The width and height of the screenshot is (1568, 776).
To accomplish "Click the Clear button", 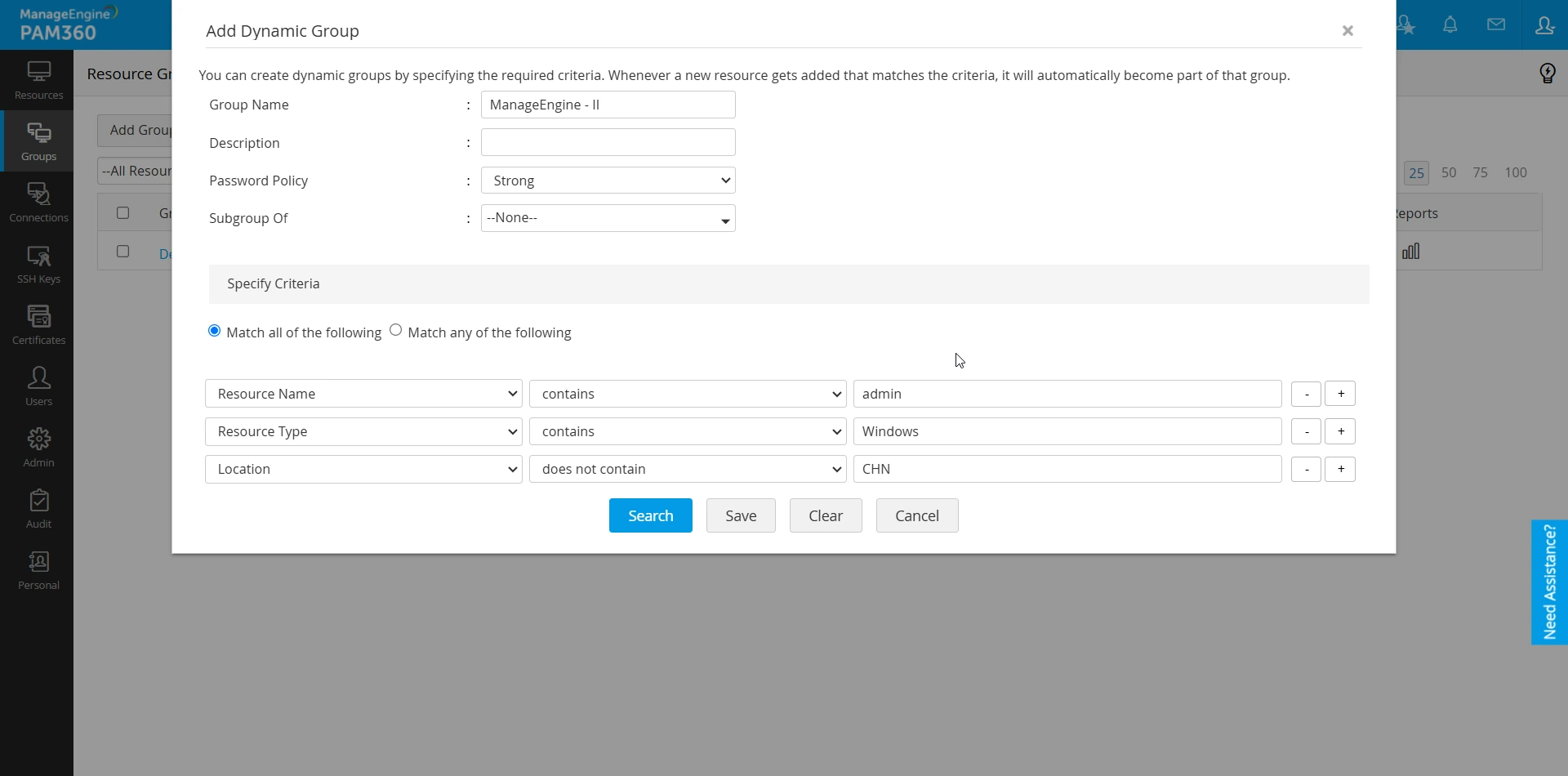I will pyautogui.click(x=826, y=515).
